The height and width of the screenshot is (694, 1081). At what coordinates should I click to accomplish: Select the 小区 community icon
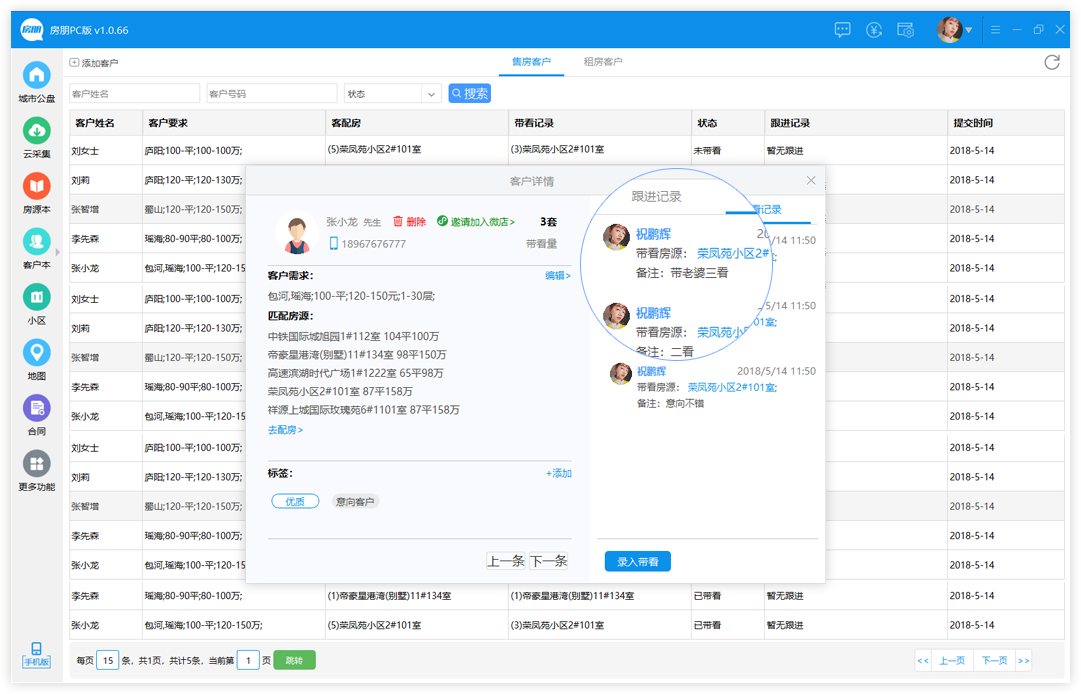click(x=37, y=297)
